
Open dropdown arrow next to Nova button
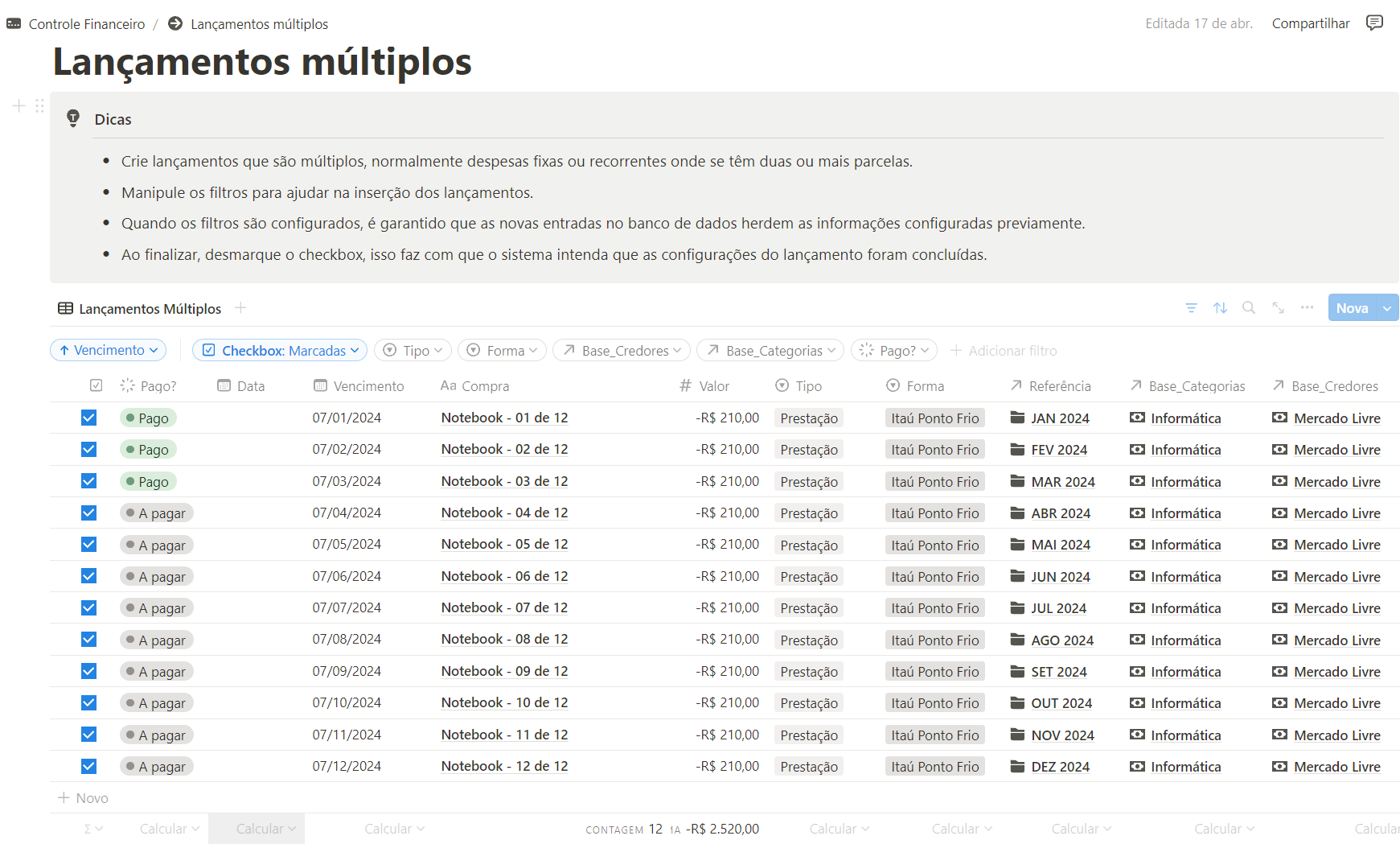pos(1387,308)
